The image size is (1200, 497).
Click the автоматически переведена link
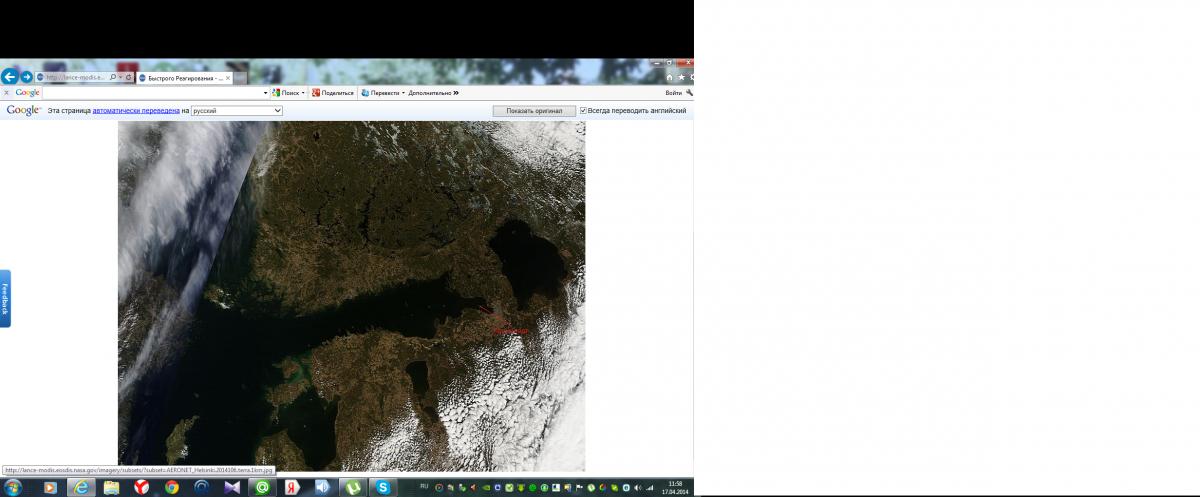pyautogui.click(x=135, y=111)
